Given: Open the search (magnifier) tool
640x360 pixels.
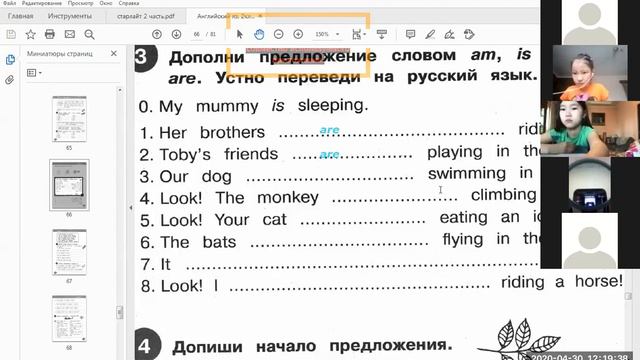Looking at the screenshot, I should (x=89, y=34).
